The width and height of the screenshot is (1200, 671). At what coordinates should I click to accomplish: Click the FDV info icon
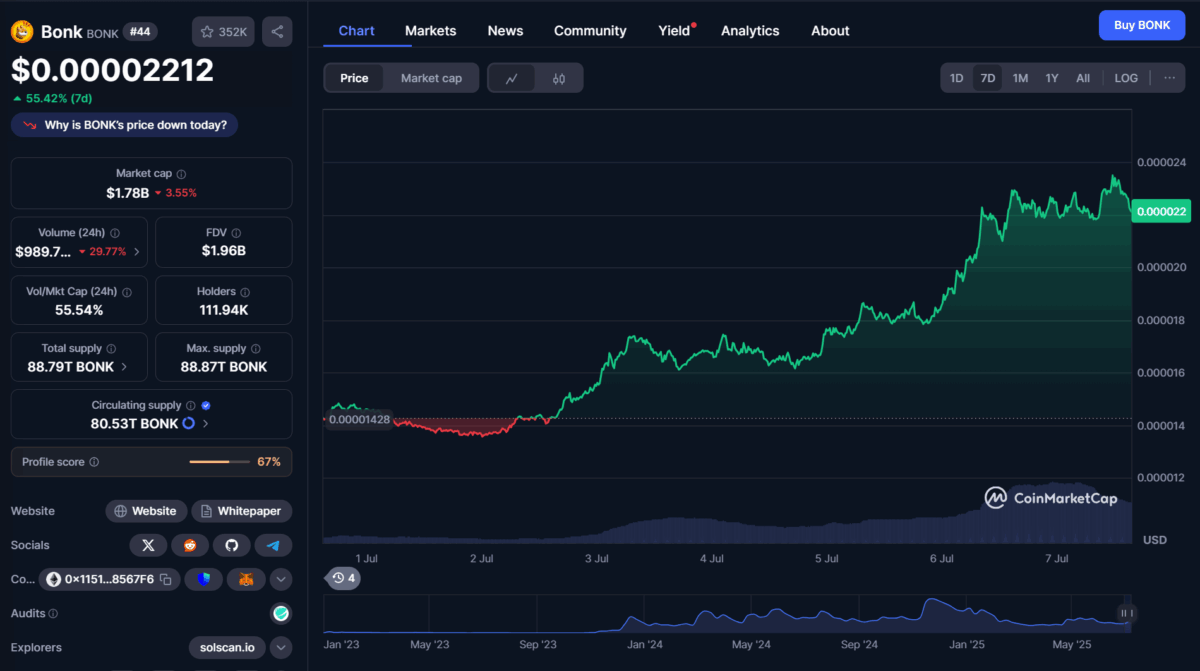click(x=237, y=233)
